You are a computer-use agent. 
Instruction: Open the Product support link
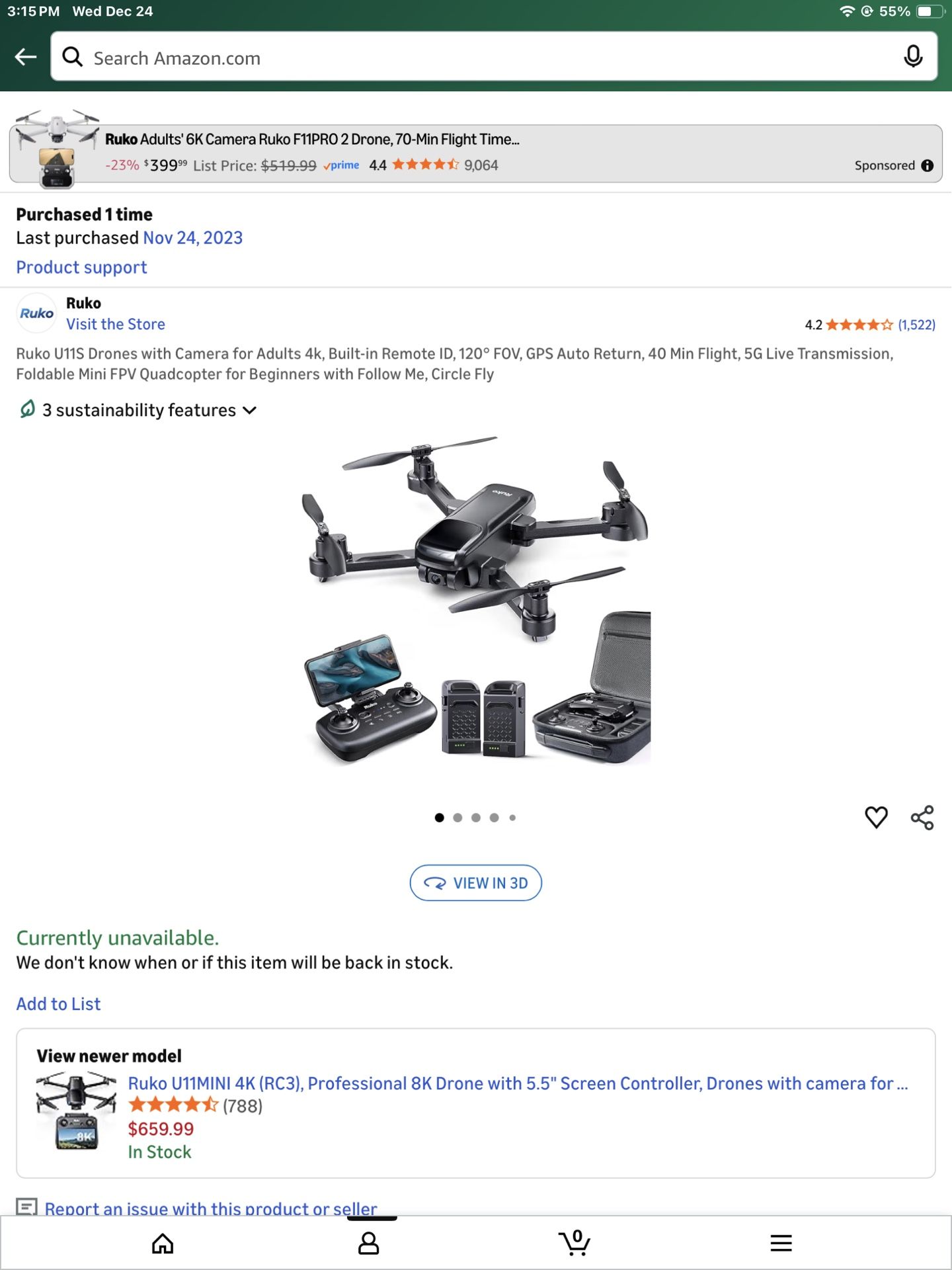pos(81,267)
